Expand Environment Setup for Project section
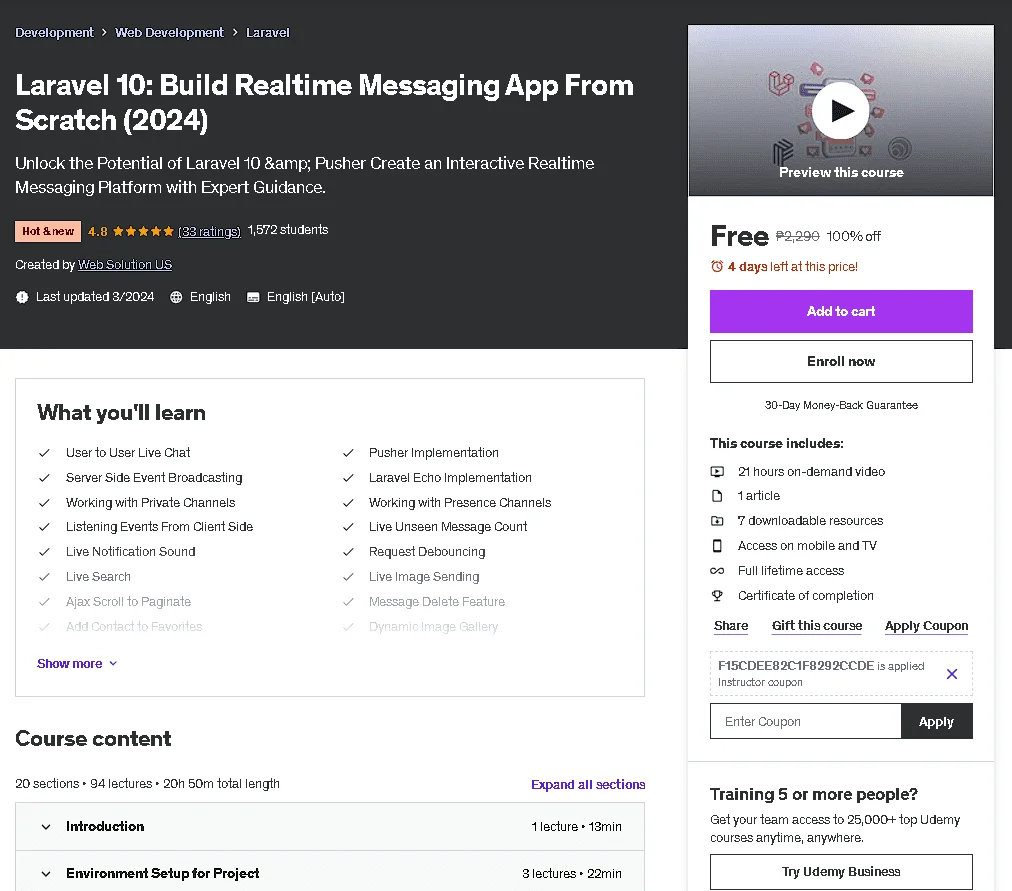This screenshot has width=1012, height=891. [330, 873]
